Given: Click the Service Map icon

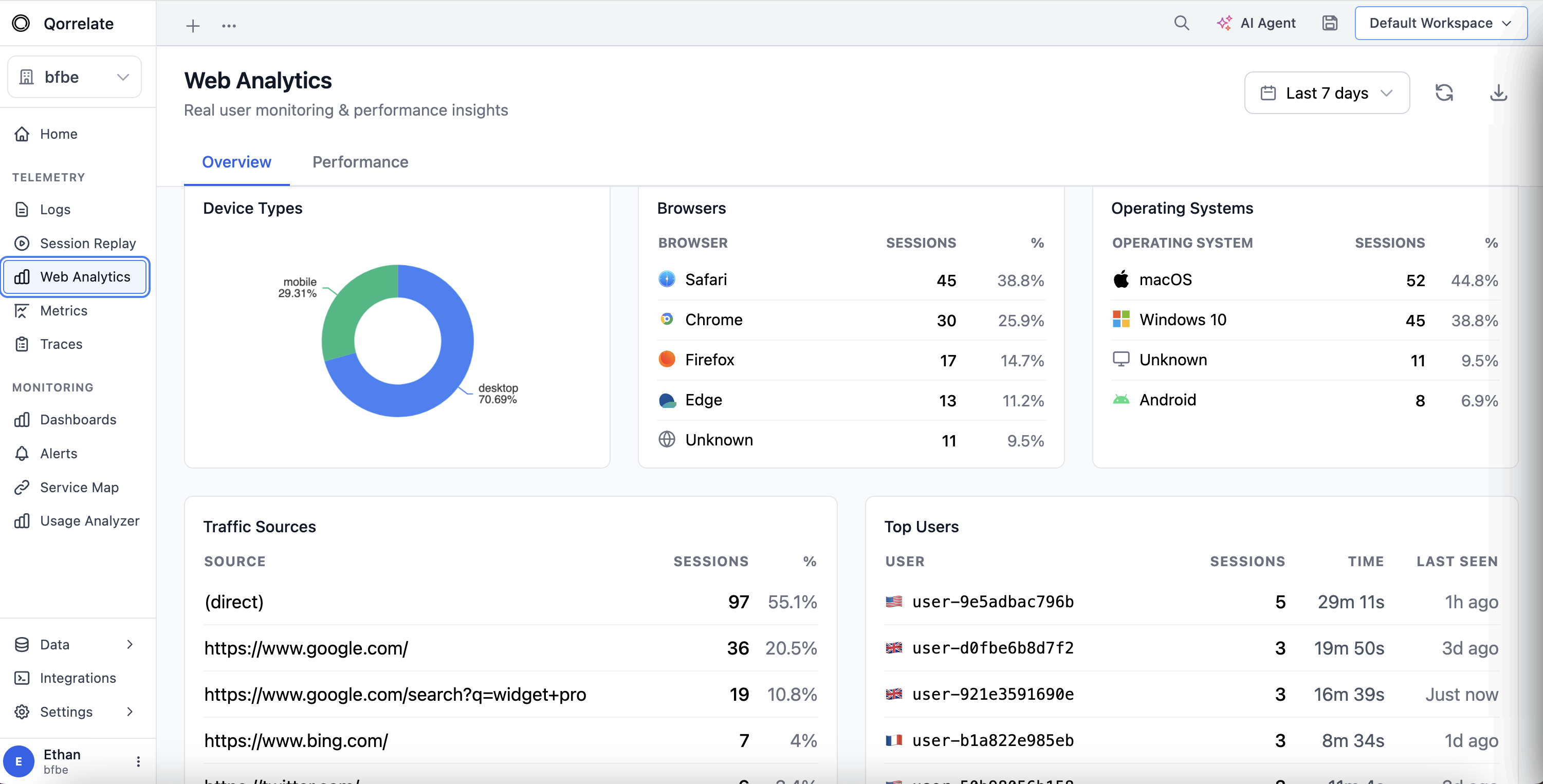Looking at the screenshot, I should click(22, 487).
